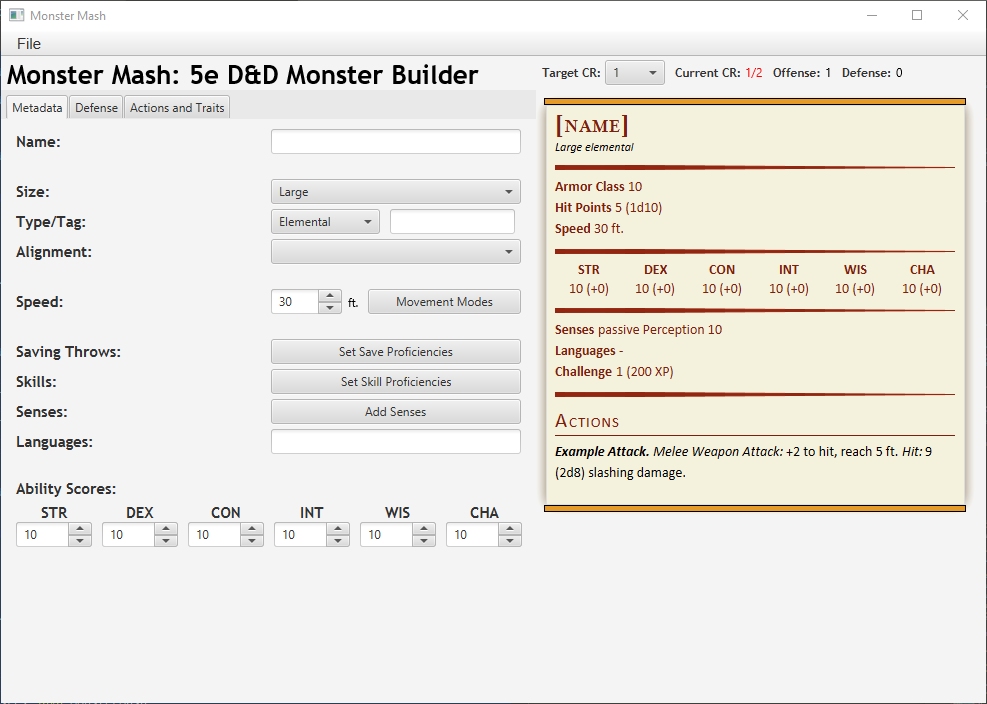Click the Monster Mash app icon in title bar
The height and width of the screenshot is (704, 987).
tap(16, 15)
